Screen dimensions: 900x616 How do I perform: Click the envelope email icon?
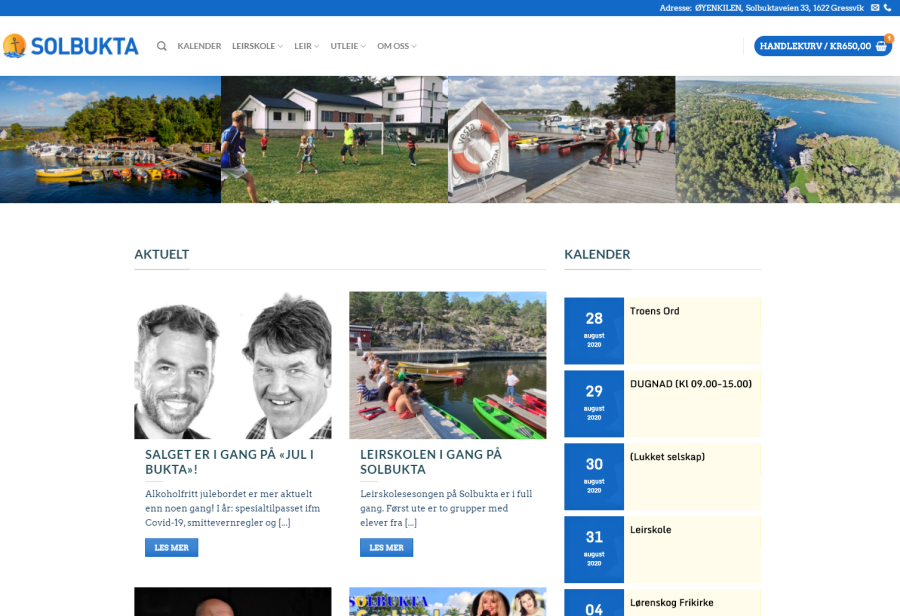pos(875,8)
